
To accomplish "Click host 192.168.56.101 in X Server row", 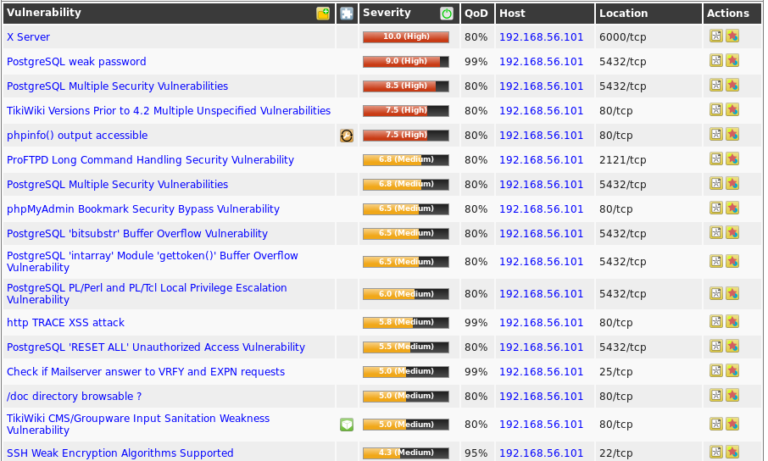I will (x=540, y=36).
